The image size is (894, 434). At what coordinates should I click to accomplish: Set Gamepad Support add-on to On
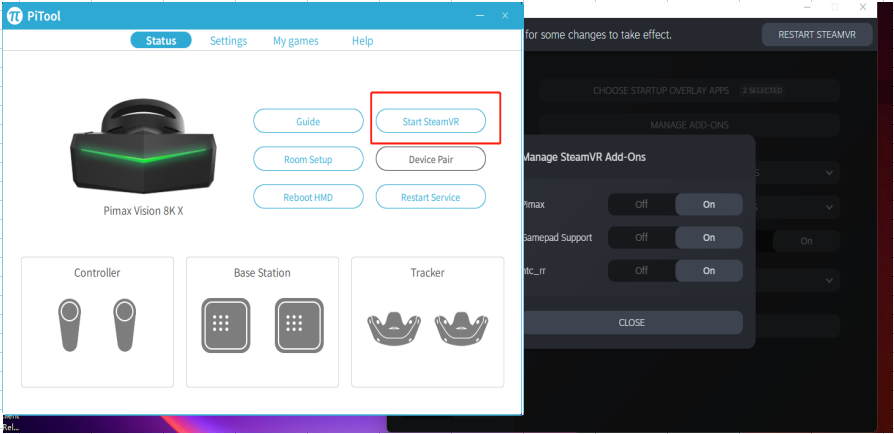[709, 237]
